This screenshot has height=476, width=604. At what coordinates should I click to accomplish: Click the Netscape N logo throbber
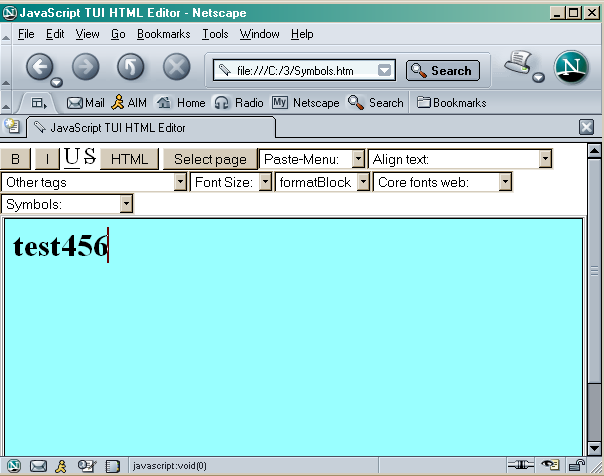tap(571, 67)
